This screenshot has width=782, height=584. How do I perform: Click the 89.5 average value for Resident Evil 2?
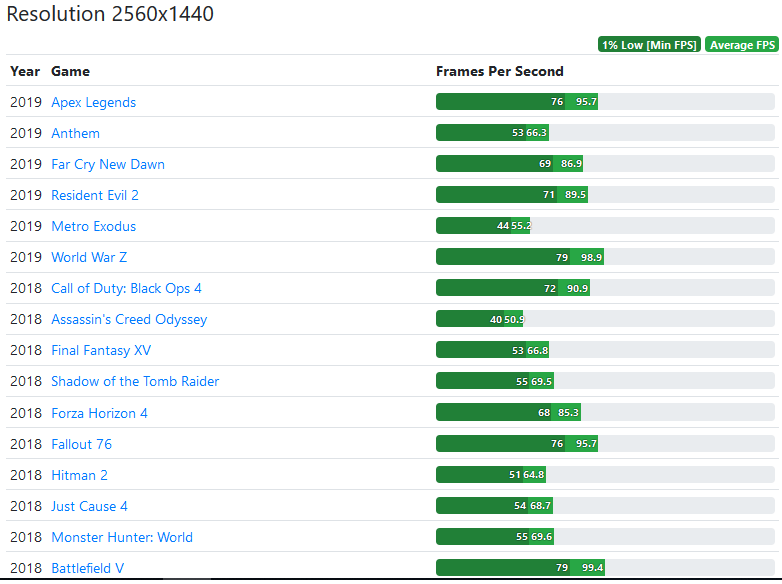tap(575, 195)
